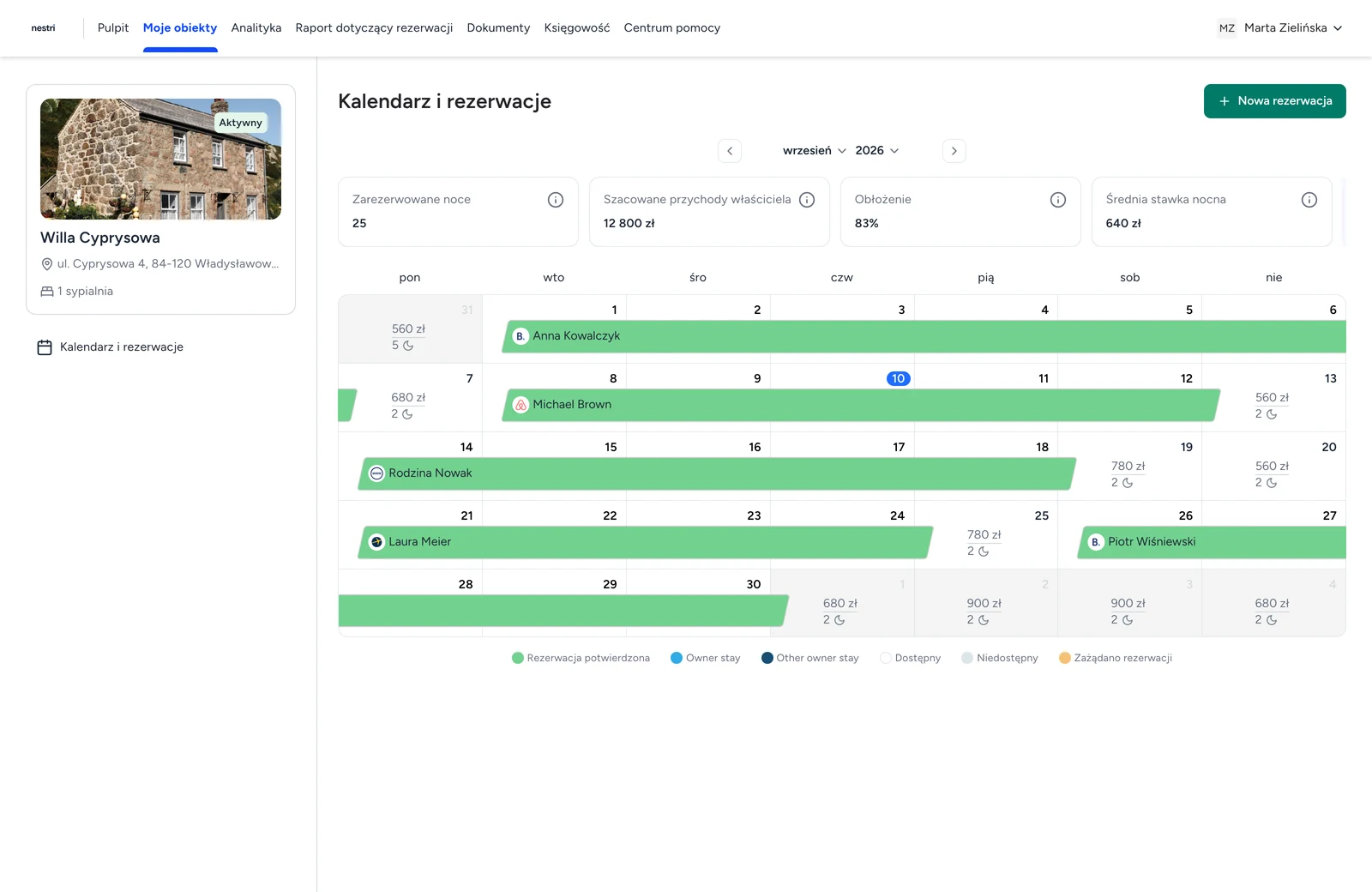Click the Nowa rezerwacja button
The image size is (1372, 892).
click(x=1275, y=101)
